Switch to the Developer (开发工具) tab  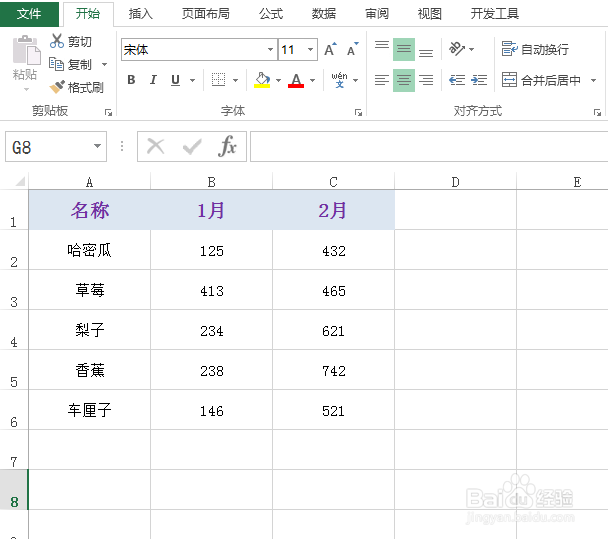495,14
